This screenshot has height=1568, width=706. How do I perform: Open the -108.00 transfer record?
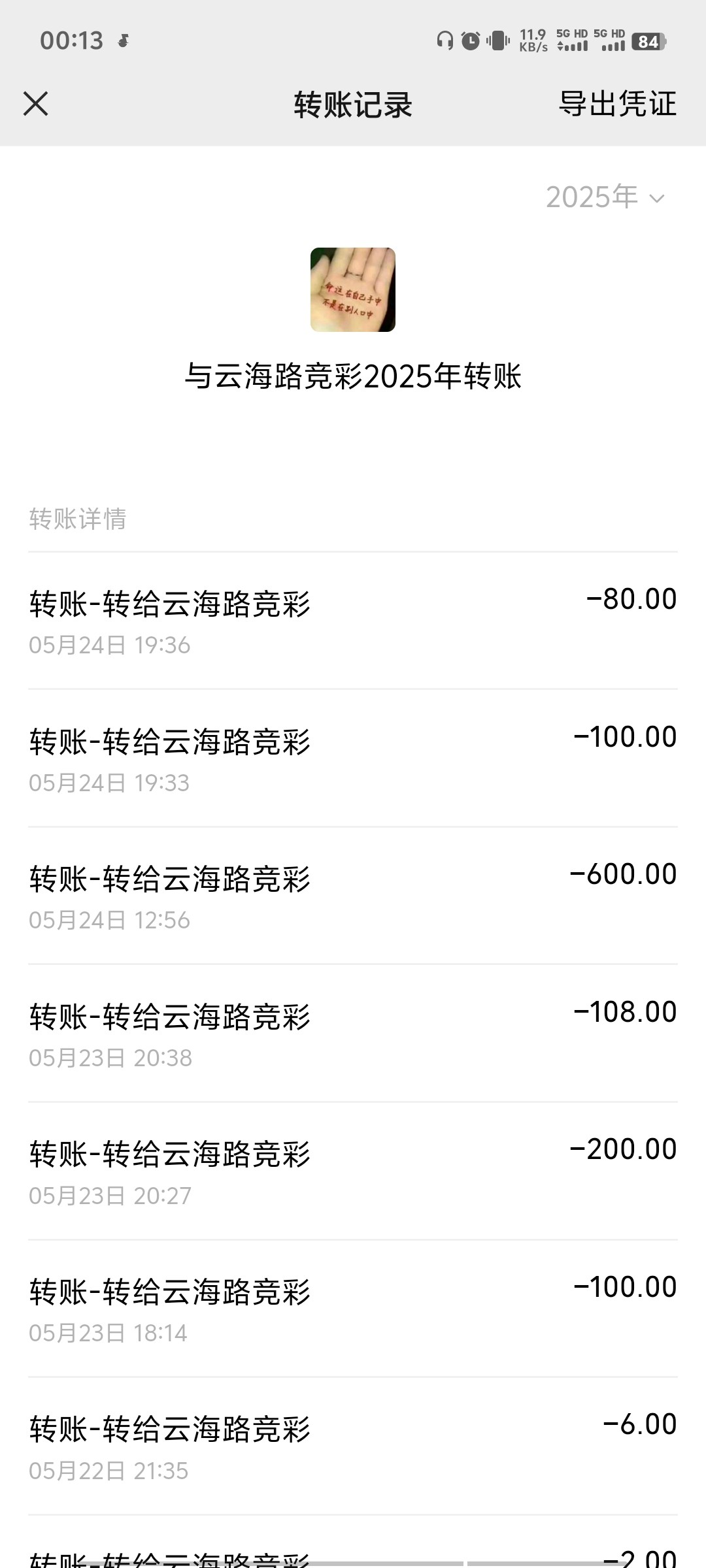353,1033
